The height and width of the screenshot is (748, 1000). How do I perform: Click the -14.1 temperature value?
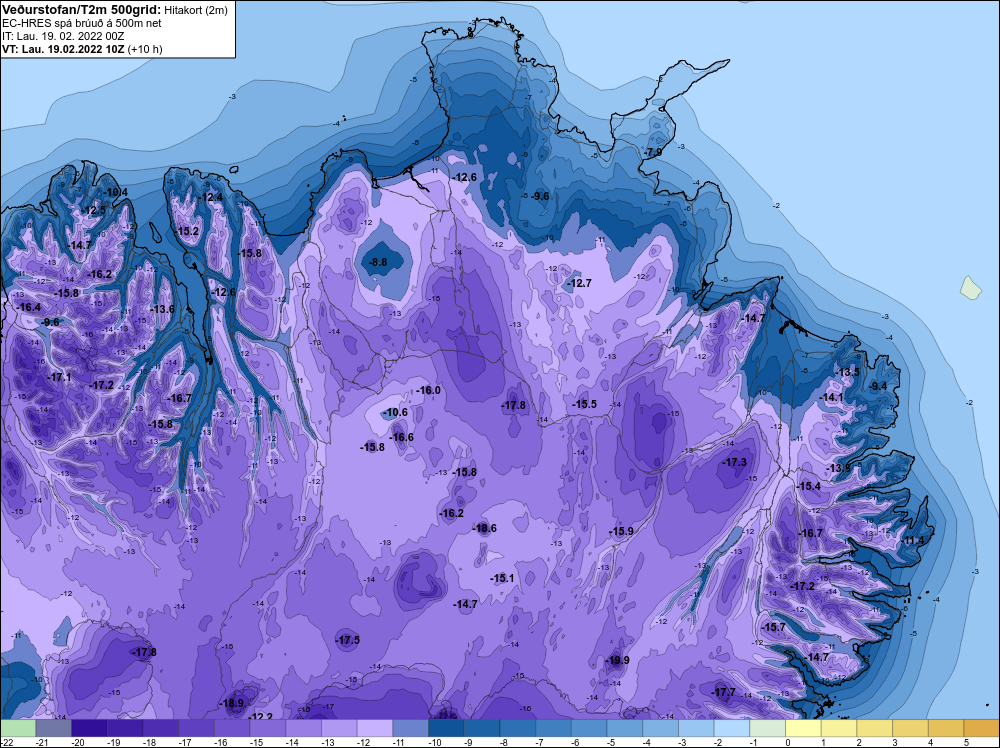tap(832, 397)
